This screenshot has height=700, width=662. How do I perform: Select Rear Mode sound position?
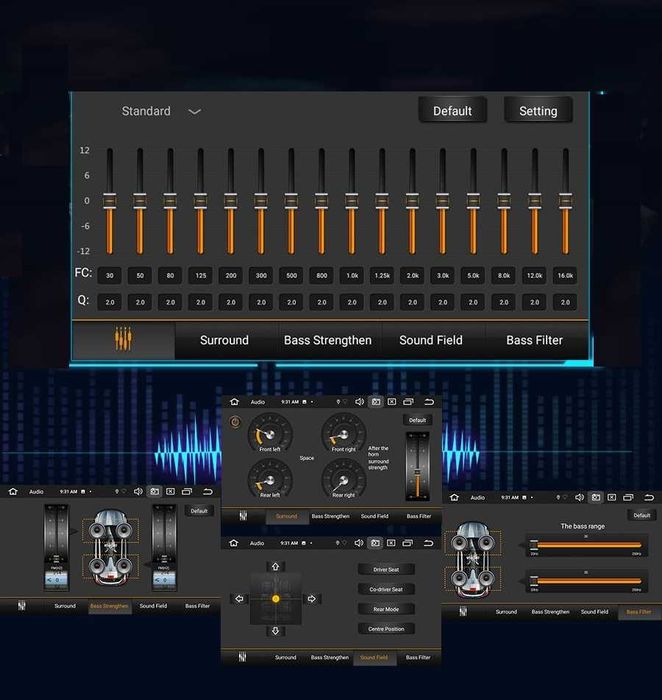point(386,609)
